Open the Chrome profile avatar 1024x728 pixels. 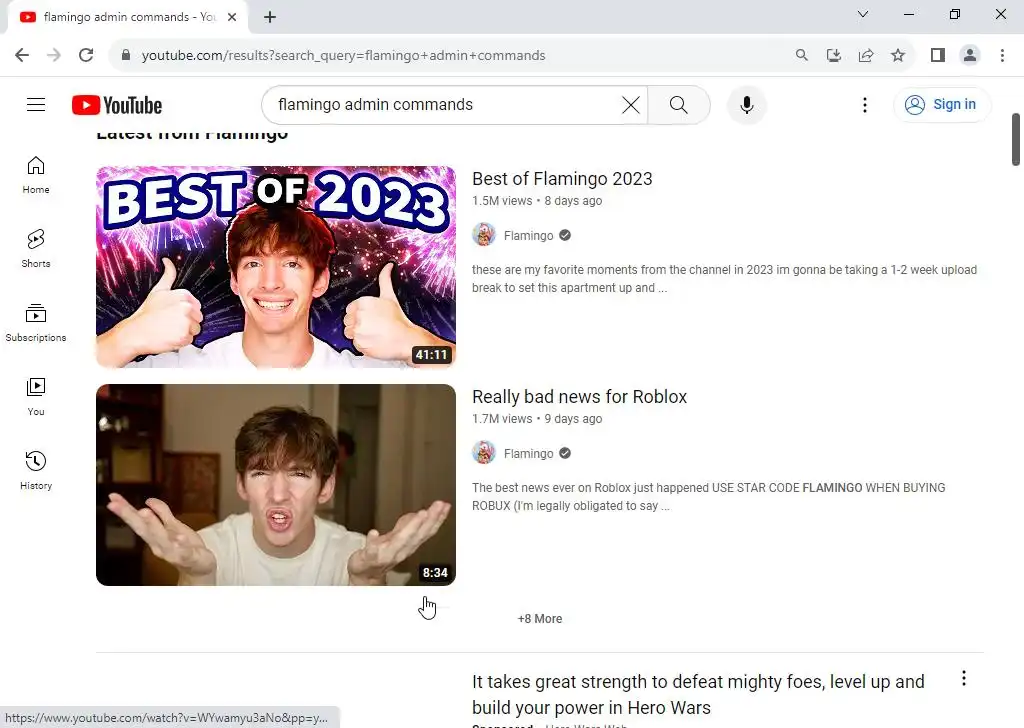pyautogui.click(x=970, y=55)
